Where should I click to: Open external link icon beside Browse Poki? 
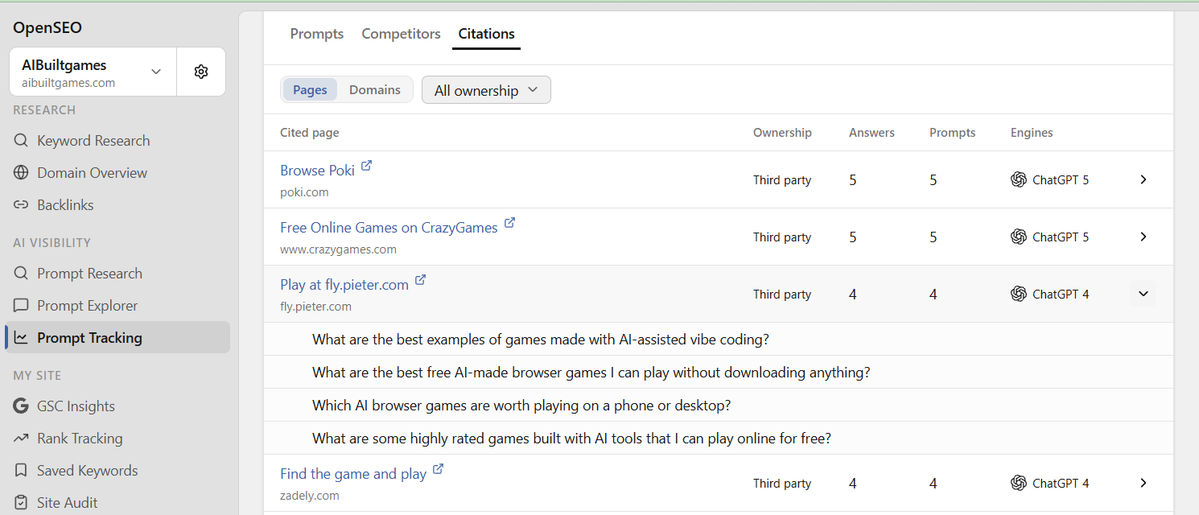tap(366, 165)
